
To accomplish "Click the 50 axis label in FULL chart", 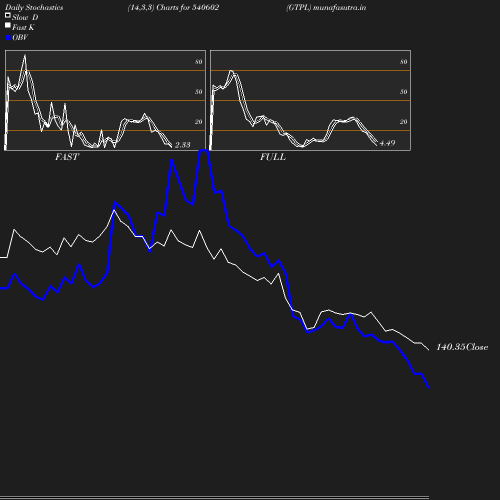I will (x=404, y=92).
